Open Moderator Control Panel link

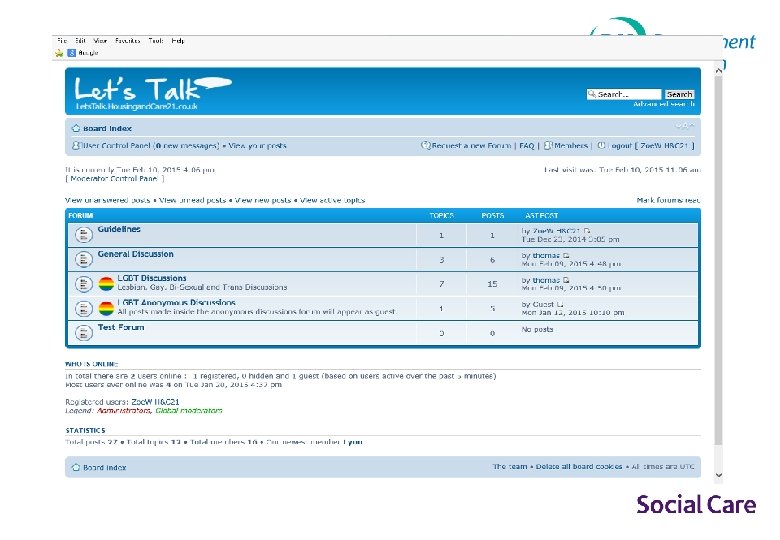coord(114,179)
